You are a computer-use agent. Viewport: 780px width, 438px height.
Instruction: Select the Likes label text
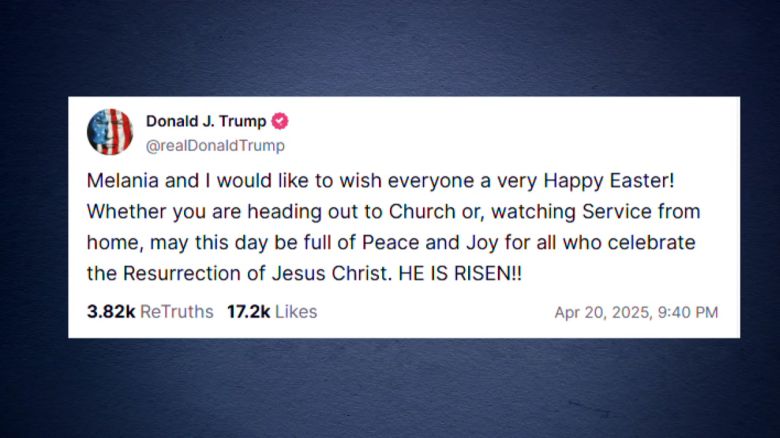pos(296,312)
